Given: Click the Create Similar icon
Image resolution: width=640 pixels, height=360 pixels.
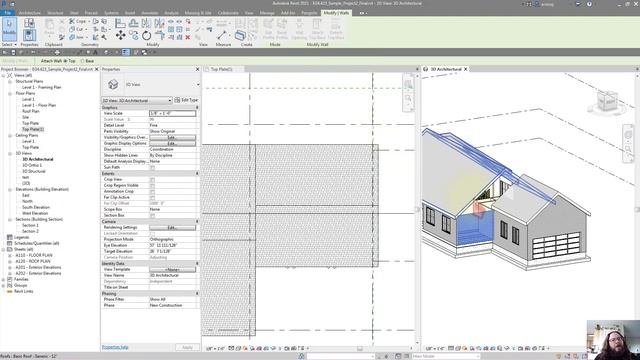Looking at the screenshot, I should tap(240, 35).
